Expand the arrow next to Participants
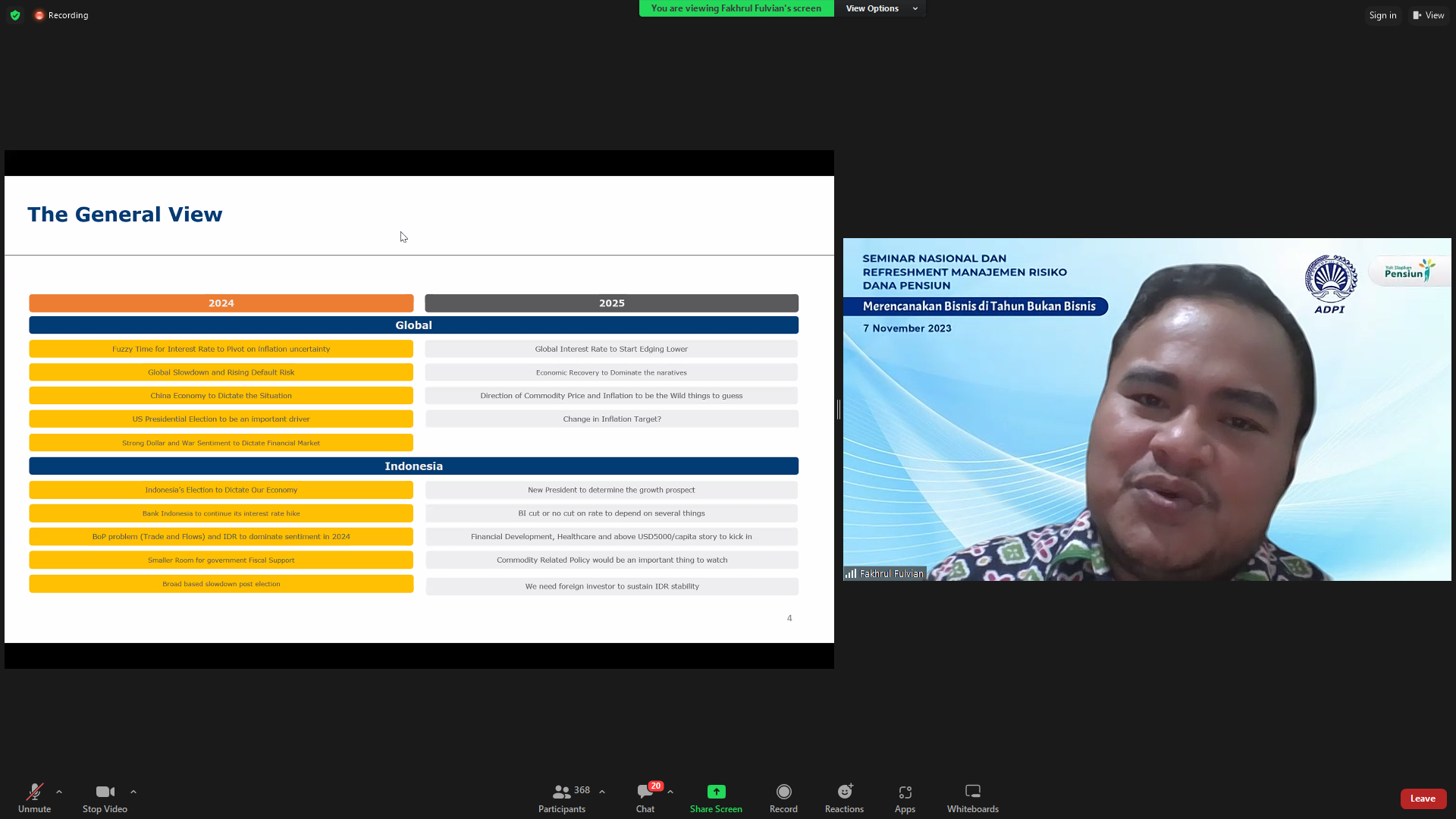This screenshot has height=819, width=1456. [x=602, y=792]
